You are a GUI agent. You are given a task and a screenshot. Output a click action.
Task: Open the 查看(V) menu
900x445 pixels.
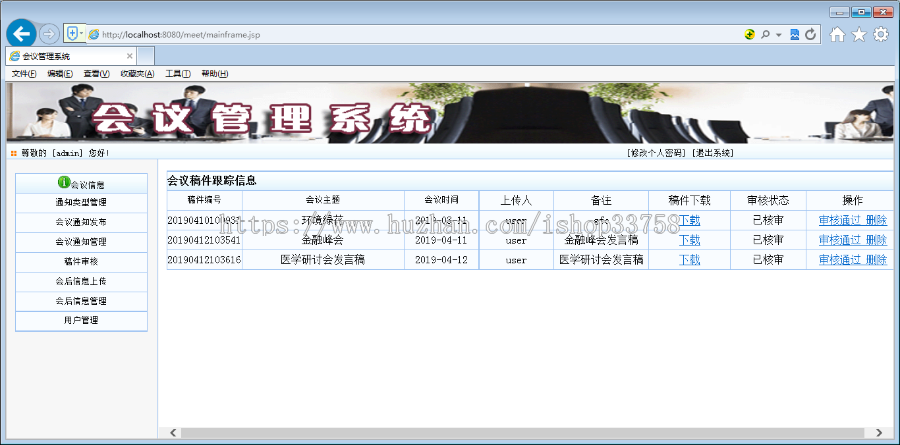point(96,73)
